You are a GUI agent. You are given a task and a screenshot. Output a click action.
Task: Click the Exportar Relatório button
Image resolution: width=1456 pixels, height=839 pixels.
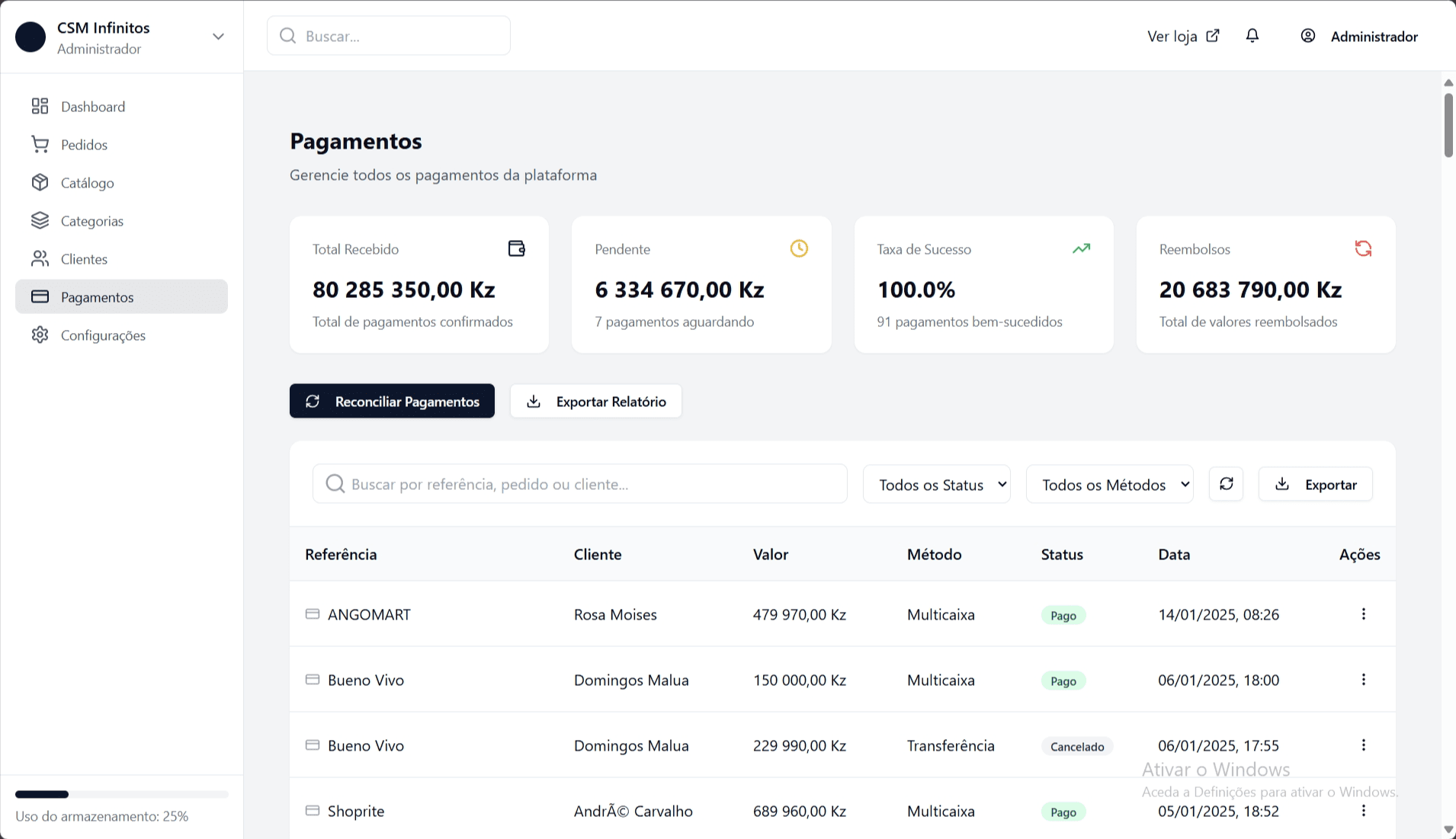click(x=595, y=401)
